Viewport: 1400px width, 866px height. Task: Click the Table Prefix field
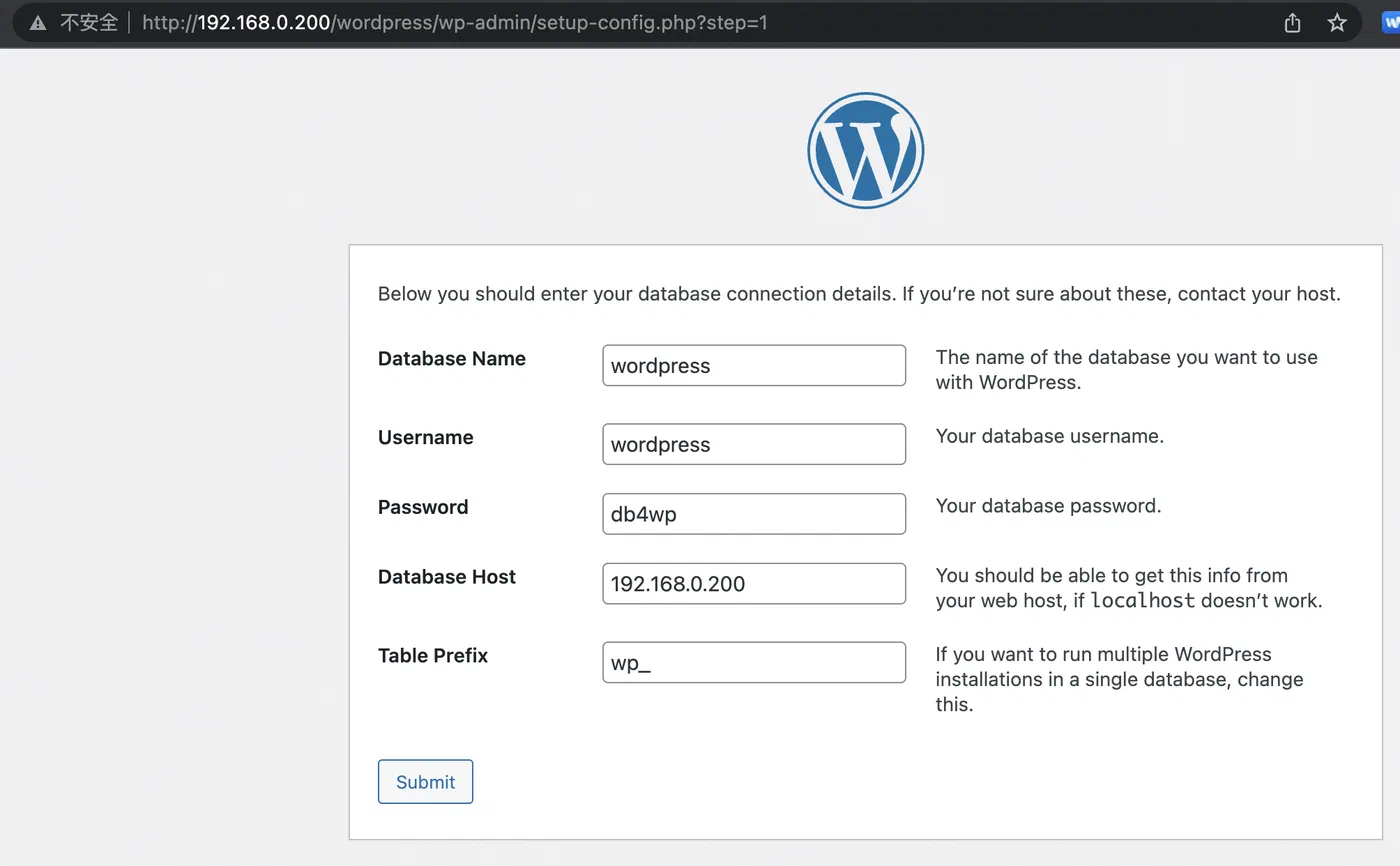(754, 662)
